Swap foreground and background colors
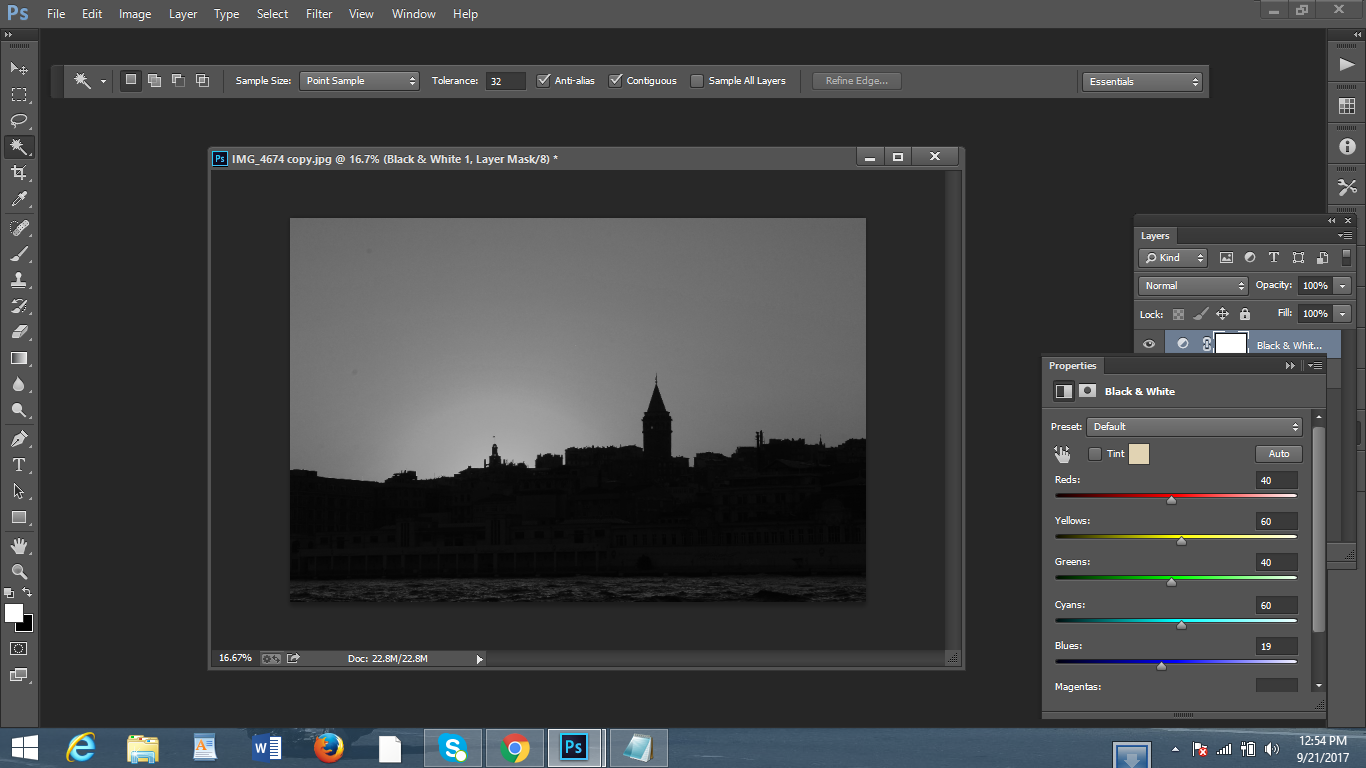 coord(27,593)
